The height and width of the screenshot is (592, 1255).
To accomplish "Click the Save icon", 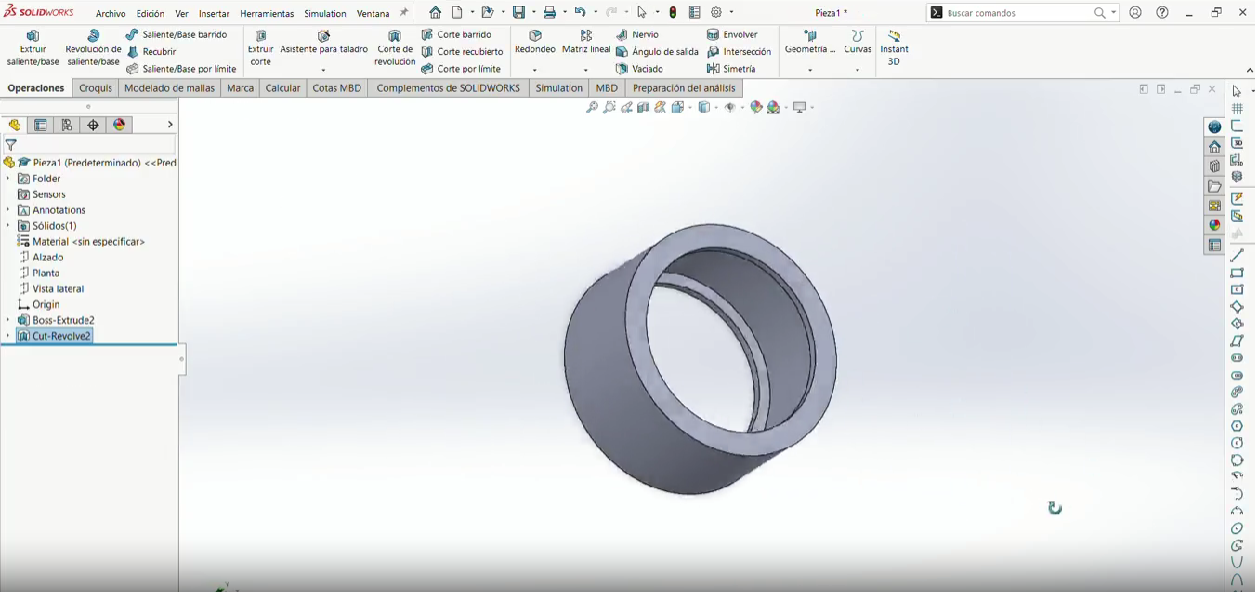I will pyautogui.click(x=519, y=13).
